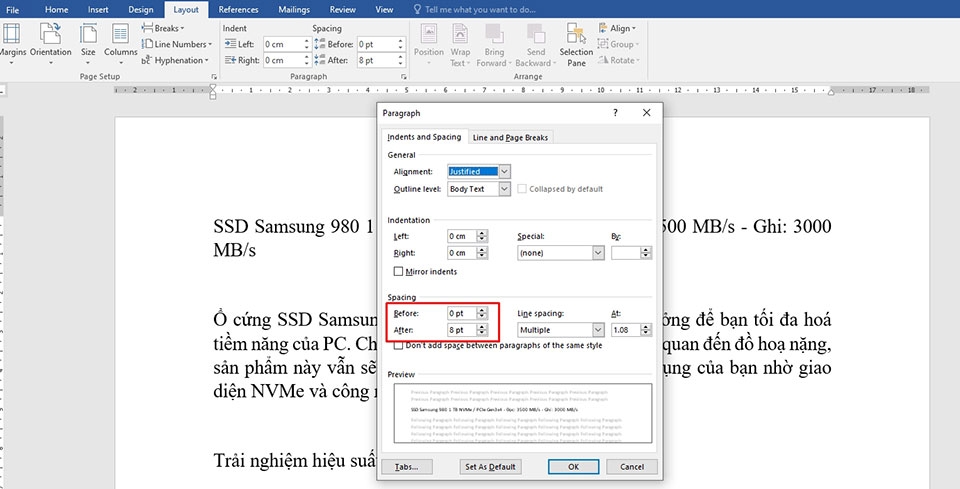Click Line Numbers in the ribbon
960x489 pixels.
point(177,44)
